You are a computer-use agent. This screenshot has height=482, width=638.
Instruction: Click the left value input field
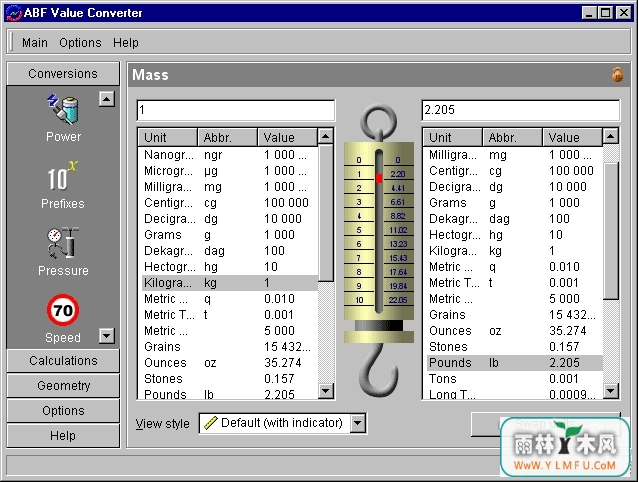point(236,110)
